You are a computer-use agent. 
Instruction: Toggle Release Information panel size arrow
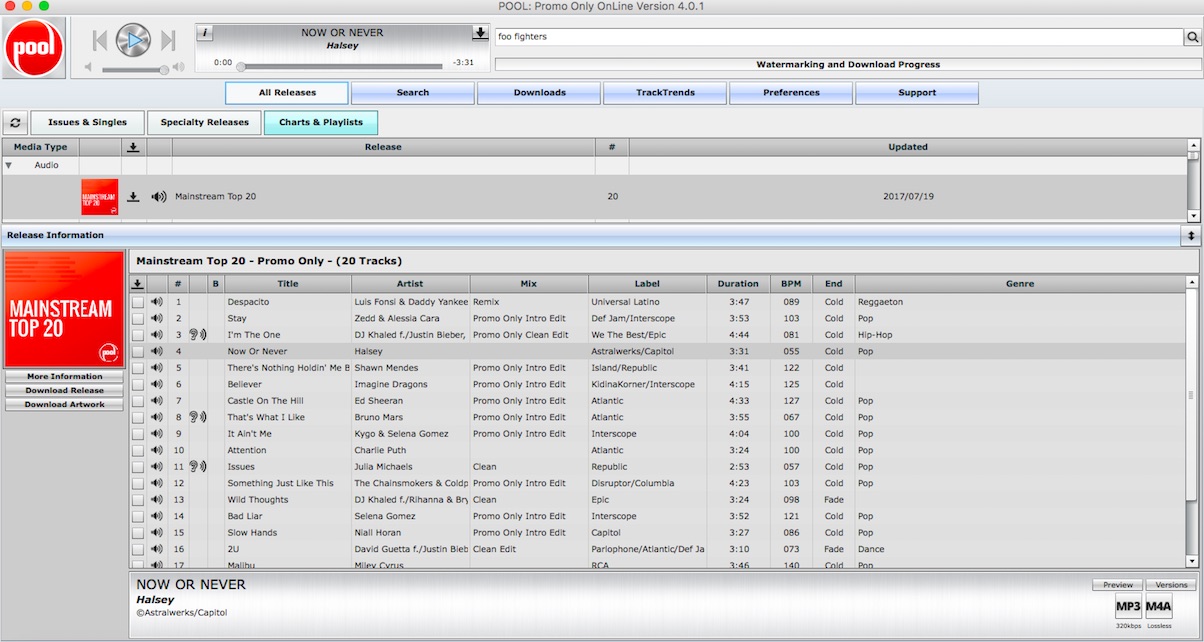(x=1191, y=235)
